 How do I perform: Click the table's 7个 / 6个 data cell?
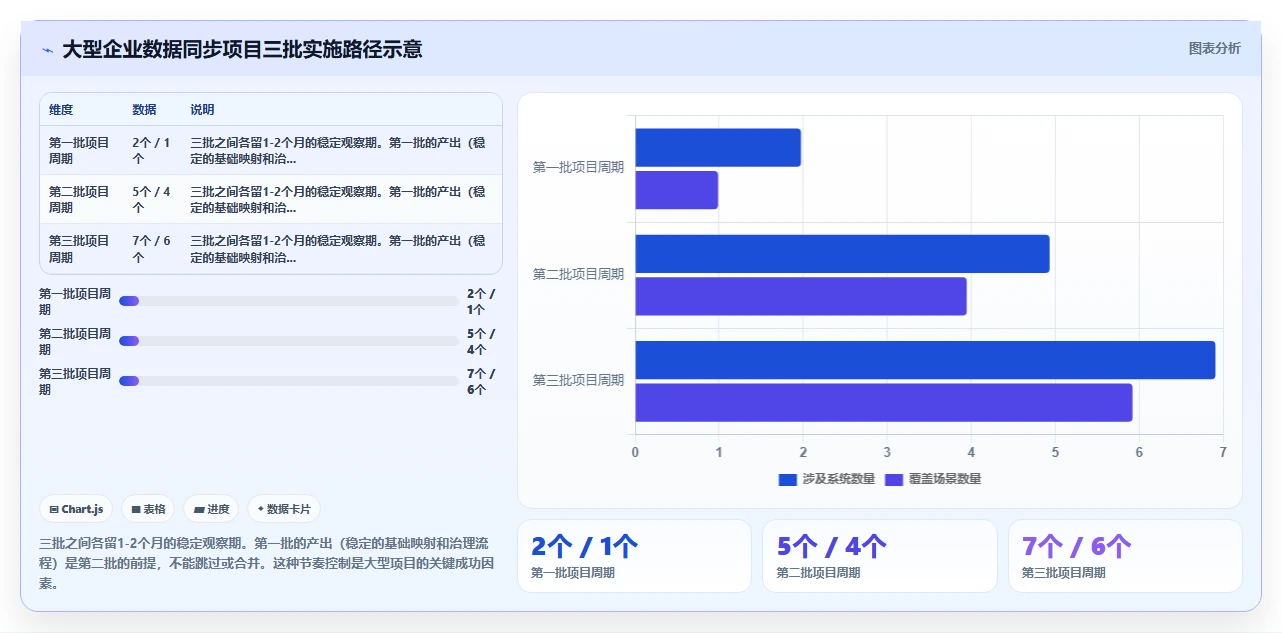click(152, 249)
